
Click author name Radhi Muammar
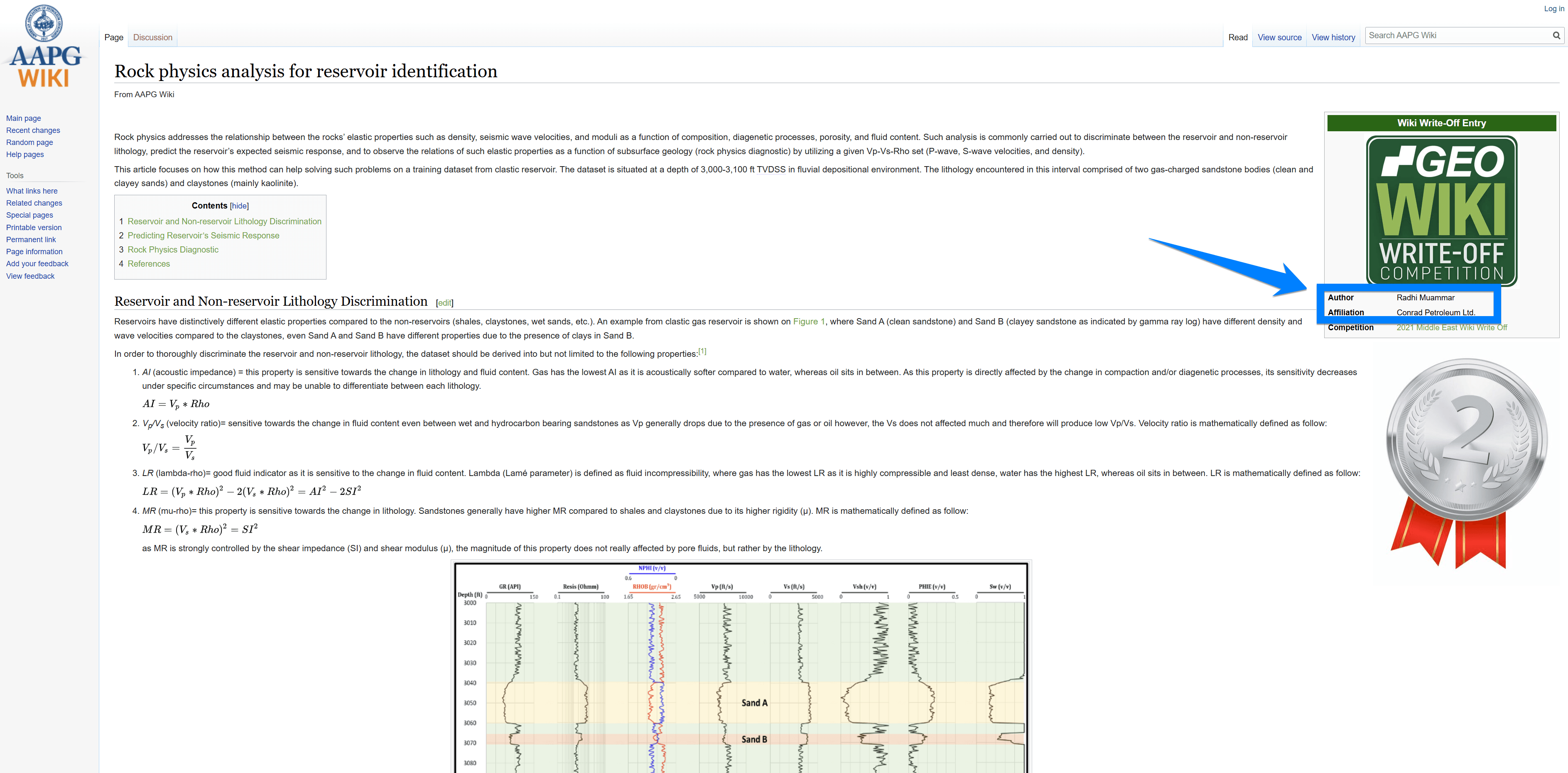click(1425, 298)
